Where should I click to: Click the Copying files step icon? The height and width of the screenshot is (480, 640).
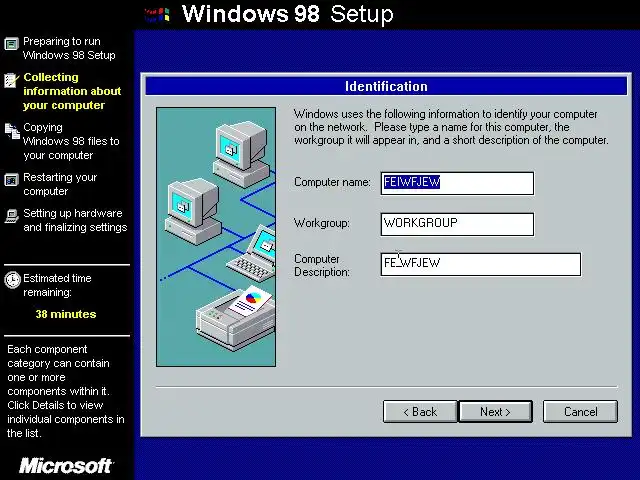[12, 131]
